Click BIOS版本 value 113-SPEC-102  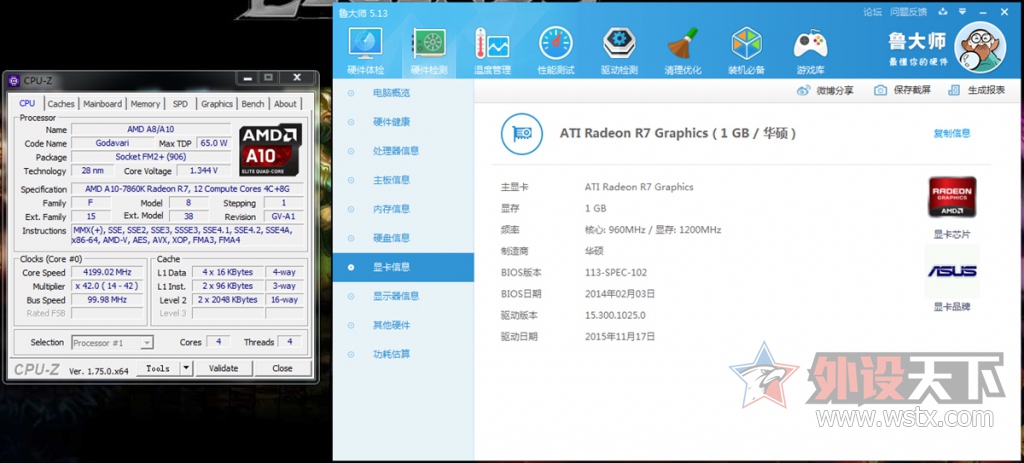click(616, 272)
